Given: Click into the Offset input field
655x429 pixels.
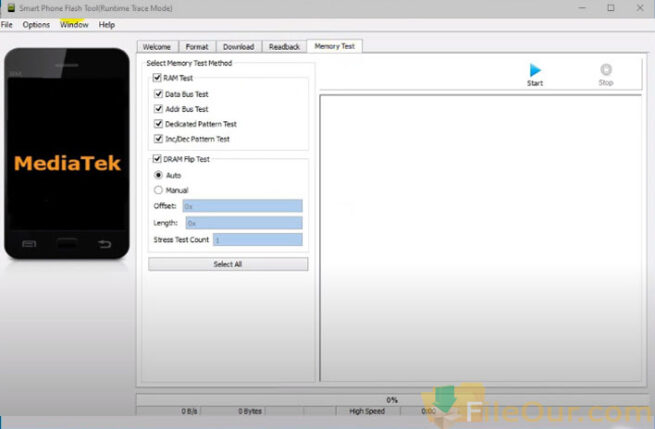Looking at the screenshot, I should click(x=243, y=206).
